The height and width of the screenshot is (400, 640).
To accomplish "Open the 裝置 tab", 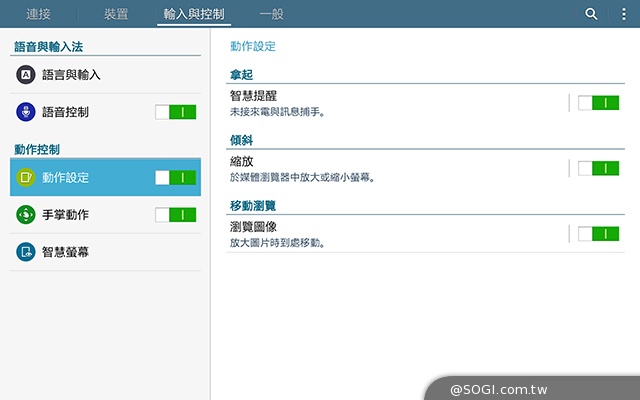I will tap(116, 14).
